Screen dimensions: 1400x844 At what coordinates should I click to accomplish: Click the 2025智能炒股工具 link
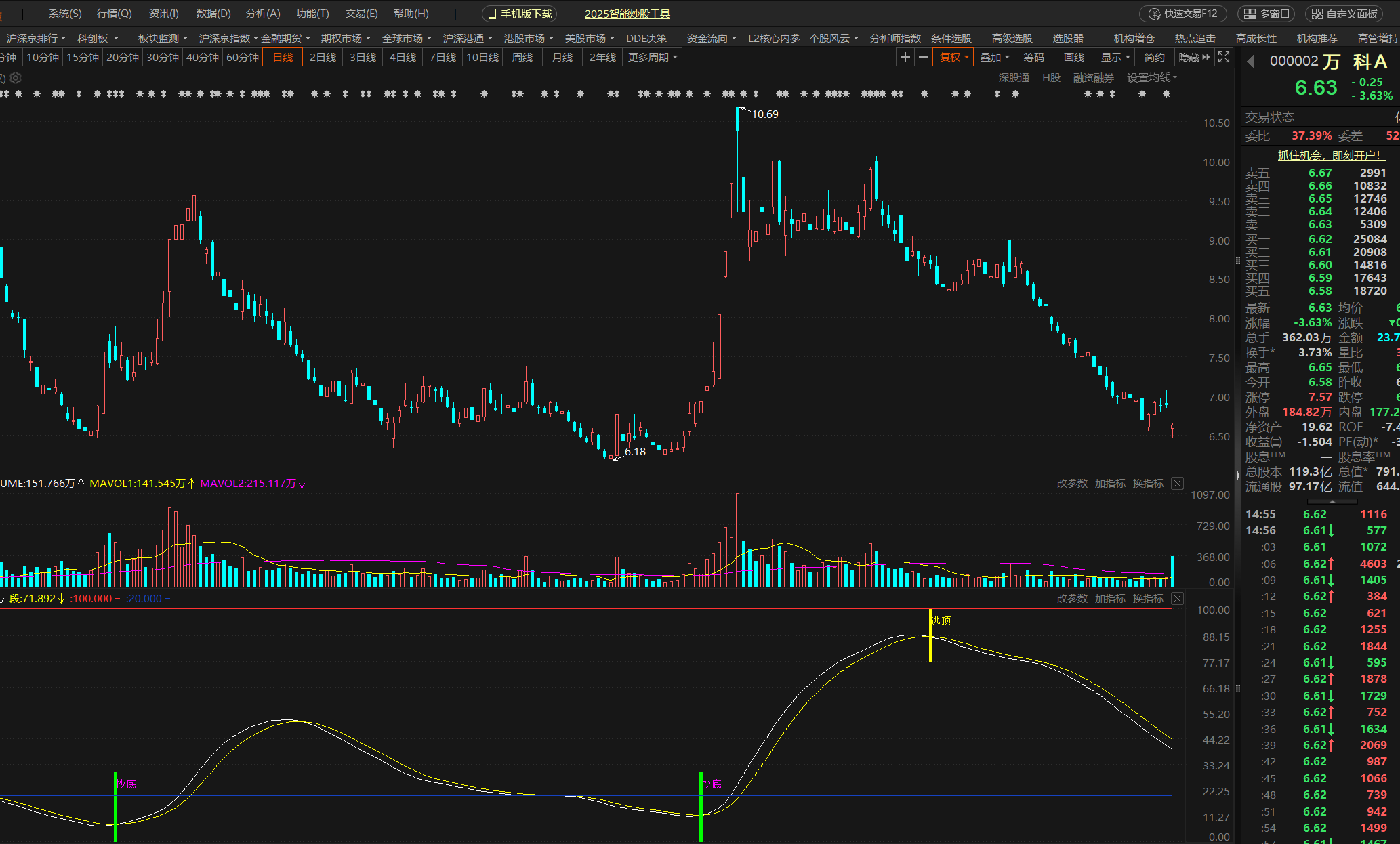627,14
